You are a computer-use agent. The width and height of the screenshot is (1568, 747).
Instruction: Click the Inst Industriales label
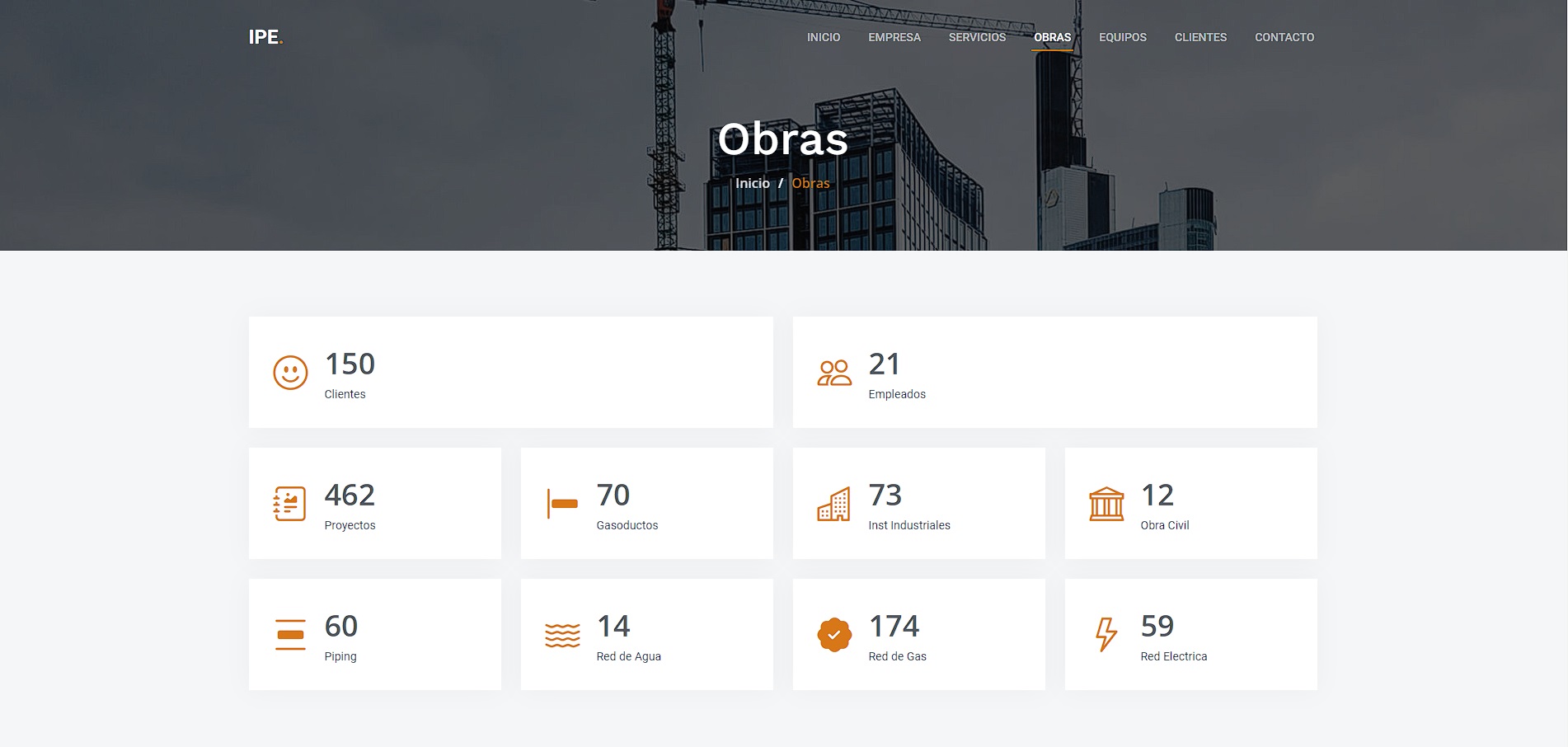coord(909,525)
